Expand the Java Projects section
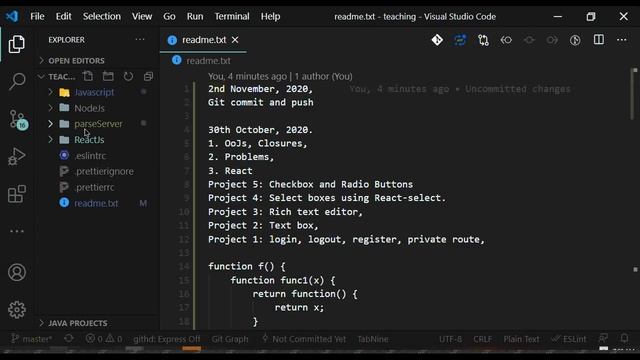The height and width of the screenshot is (360, 640). click(98, 323)
